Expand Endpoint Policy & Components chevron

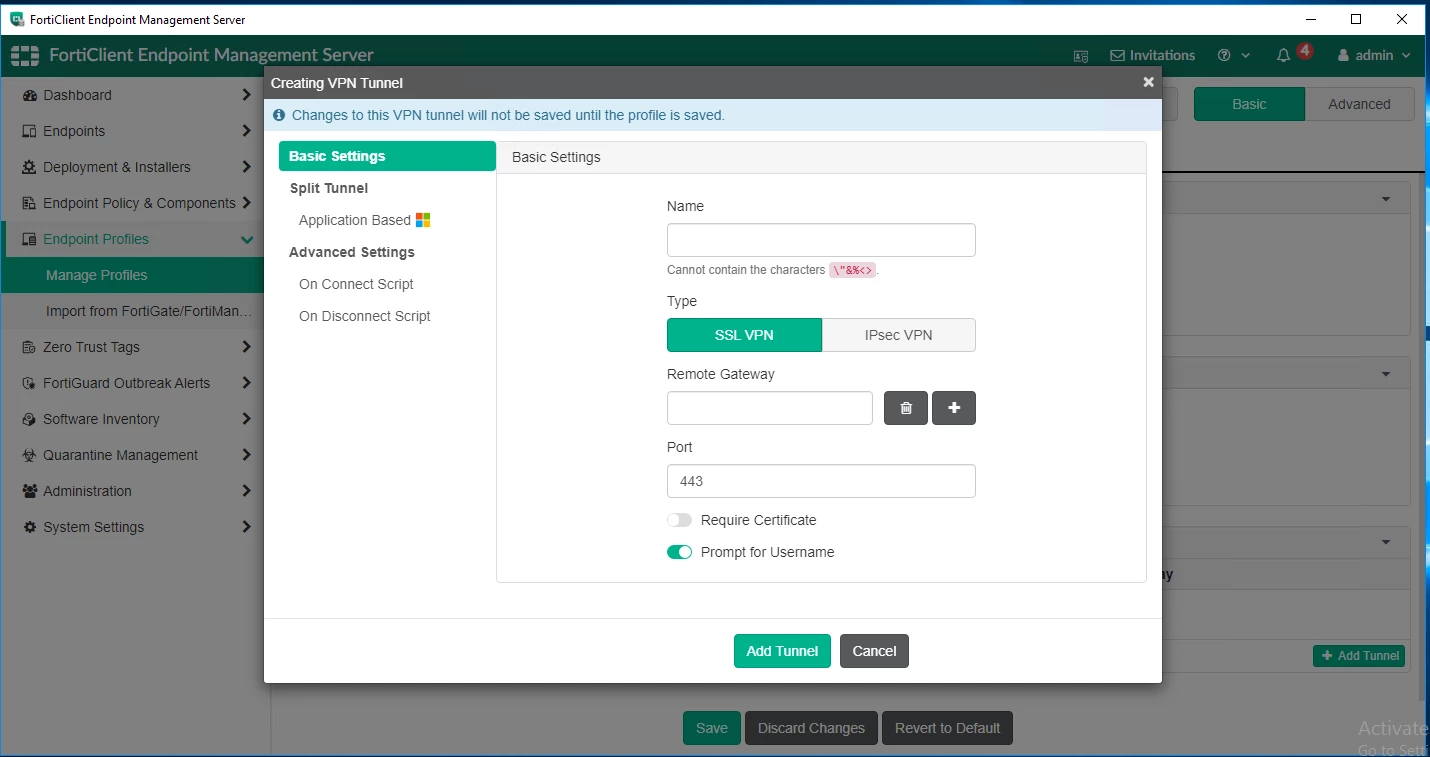[247, 203]
